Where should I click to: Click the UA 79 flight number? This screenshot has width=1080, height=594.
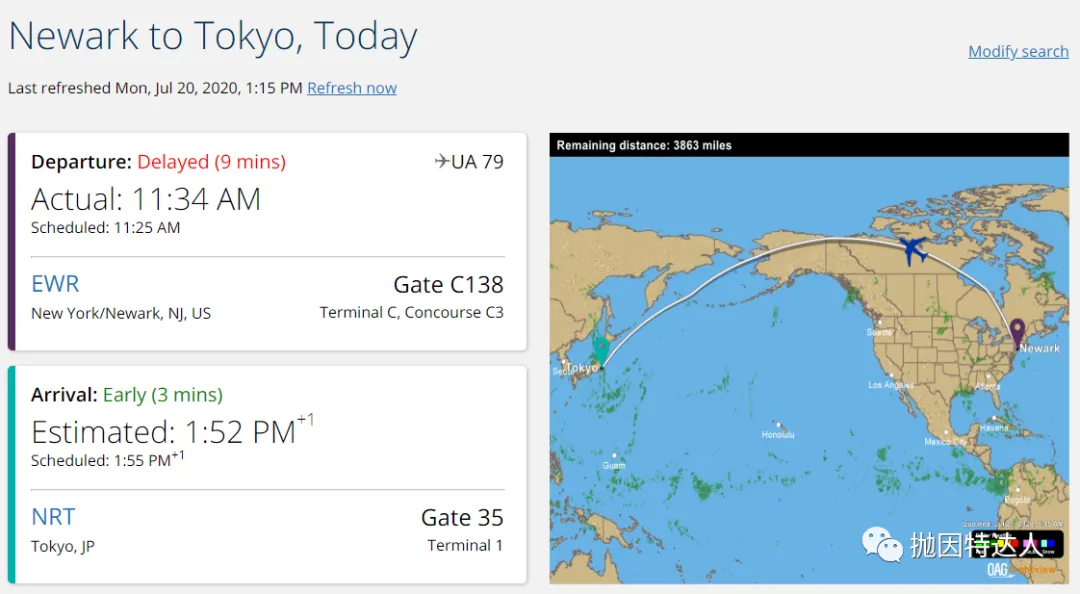tap(477, 162)
